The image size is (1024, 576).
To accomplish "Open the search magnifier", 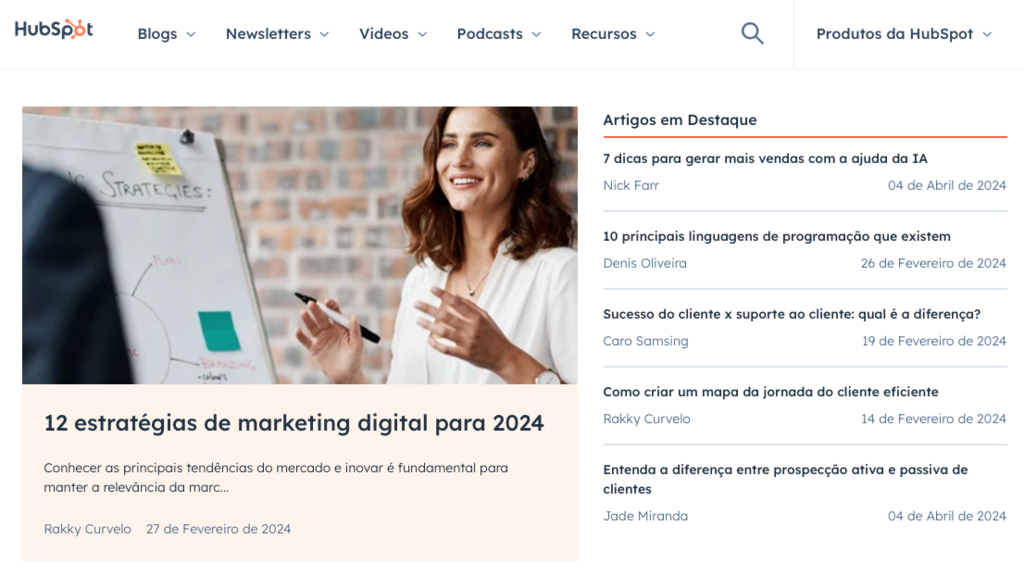I will click(x=751, y=33).
